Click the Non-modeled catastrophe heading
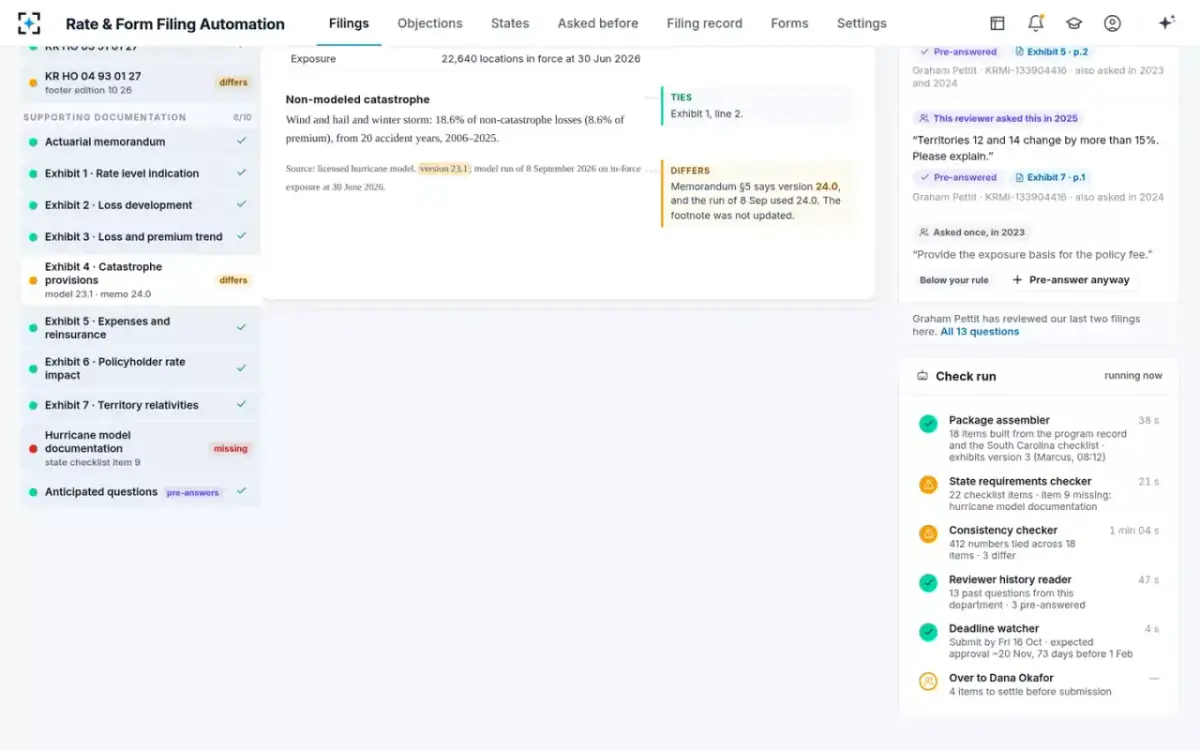The height and width of the screenshot is (750, 1200). coord(358,99)
